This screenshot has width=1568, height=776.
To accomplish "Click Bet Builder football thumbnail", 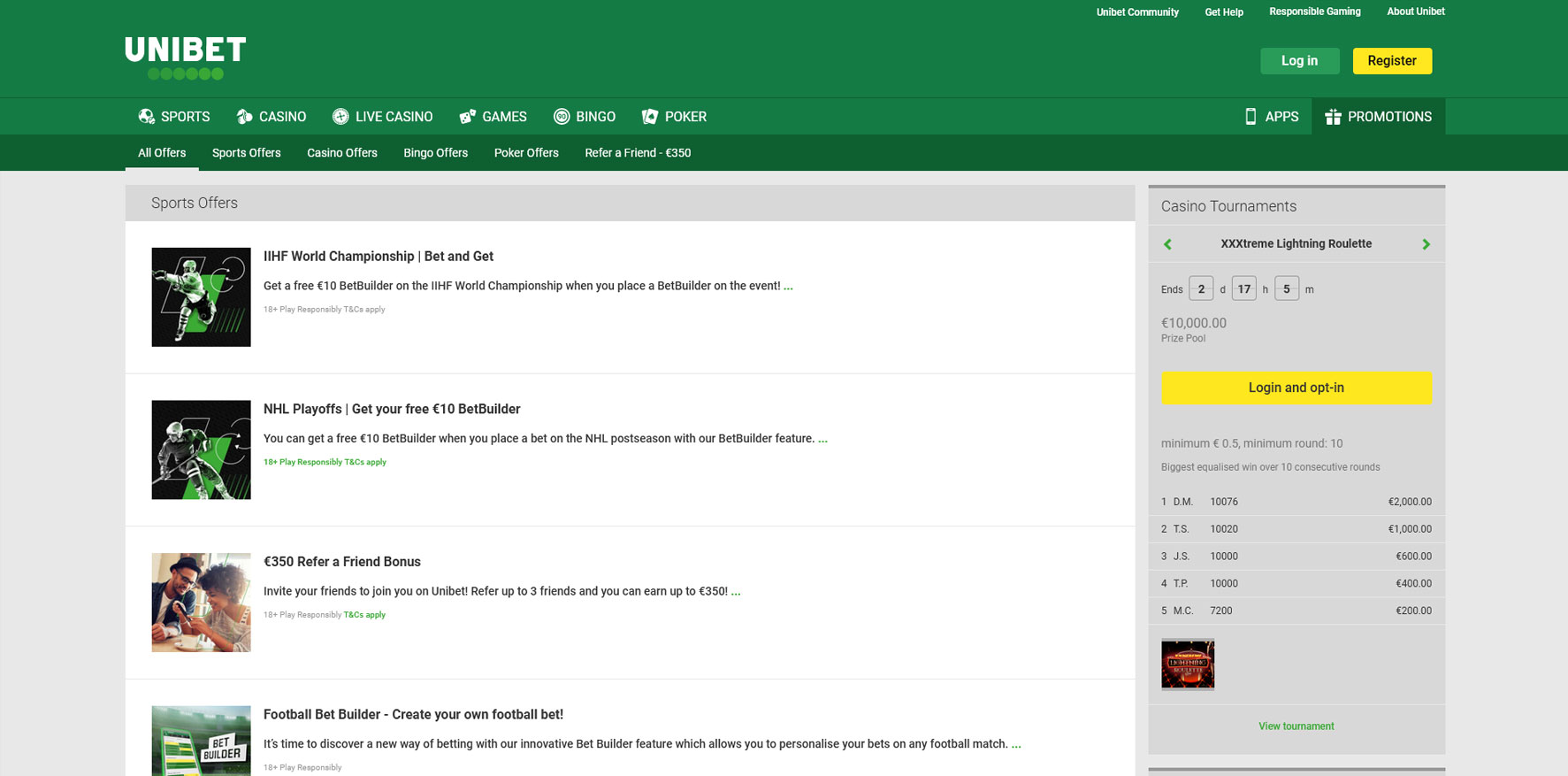I will 201,741.
